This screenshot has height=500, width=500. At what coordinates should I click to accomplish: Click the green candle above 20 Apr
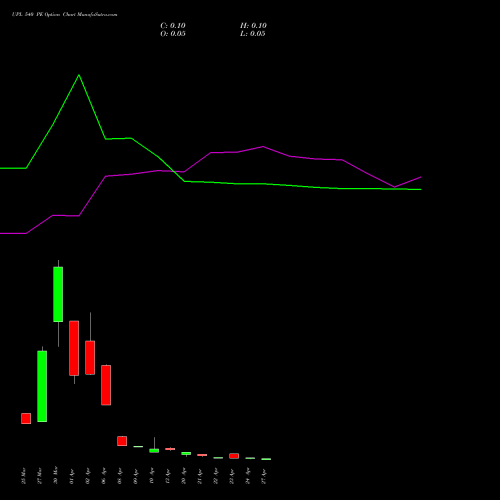(186, 453)
